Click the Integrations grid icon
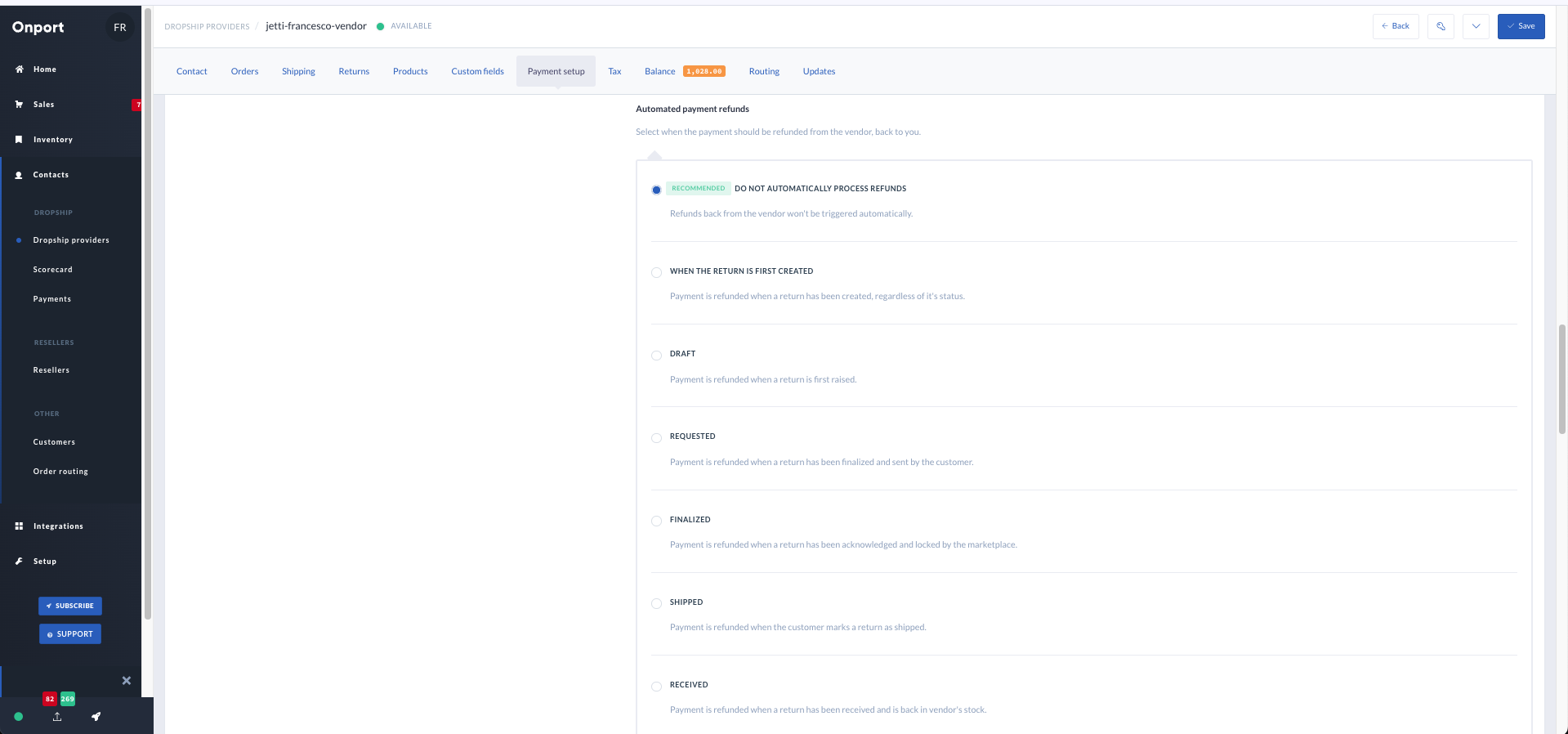The width and height of the screenshot is (1568, 734). [x=19, y=526]
